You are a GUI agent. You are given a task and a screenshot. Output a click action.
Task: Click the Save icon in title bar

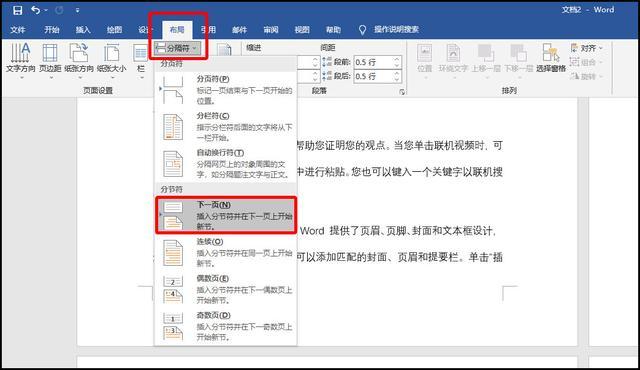click(x=18, y=10)
